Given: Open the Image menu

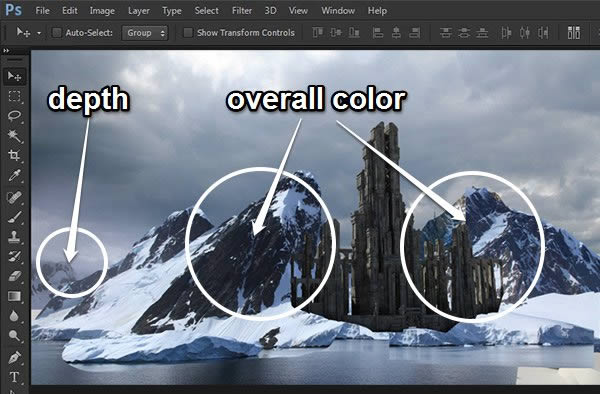Looking at the screenshot, I should point(102,11).
